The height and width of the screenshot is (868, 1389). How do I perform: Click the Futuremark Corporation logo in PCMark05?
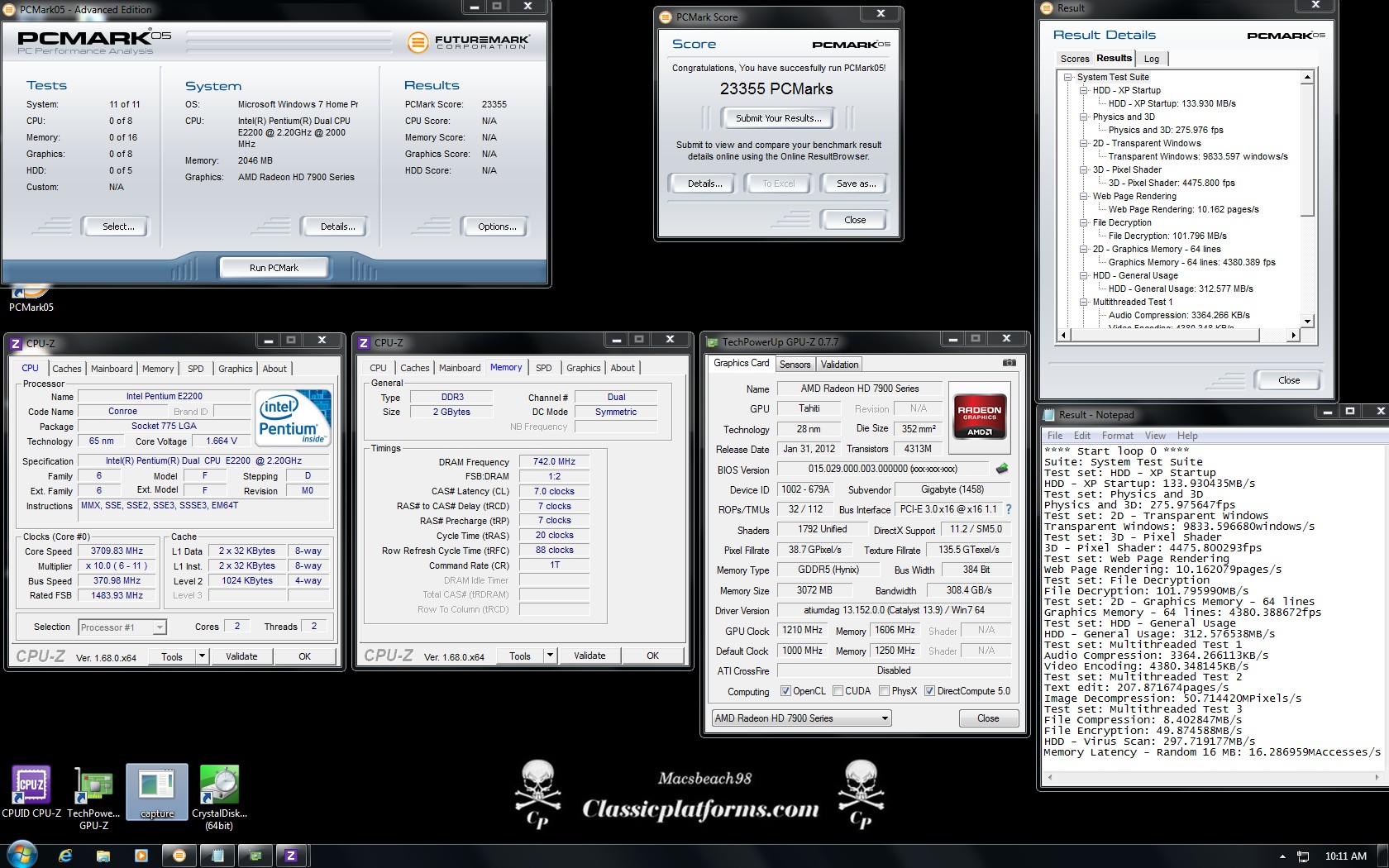[469, 41]
